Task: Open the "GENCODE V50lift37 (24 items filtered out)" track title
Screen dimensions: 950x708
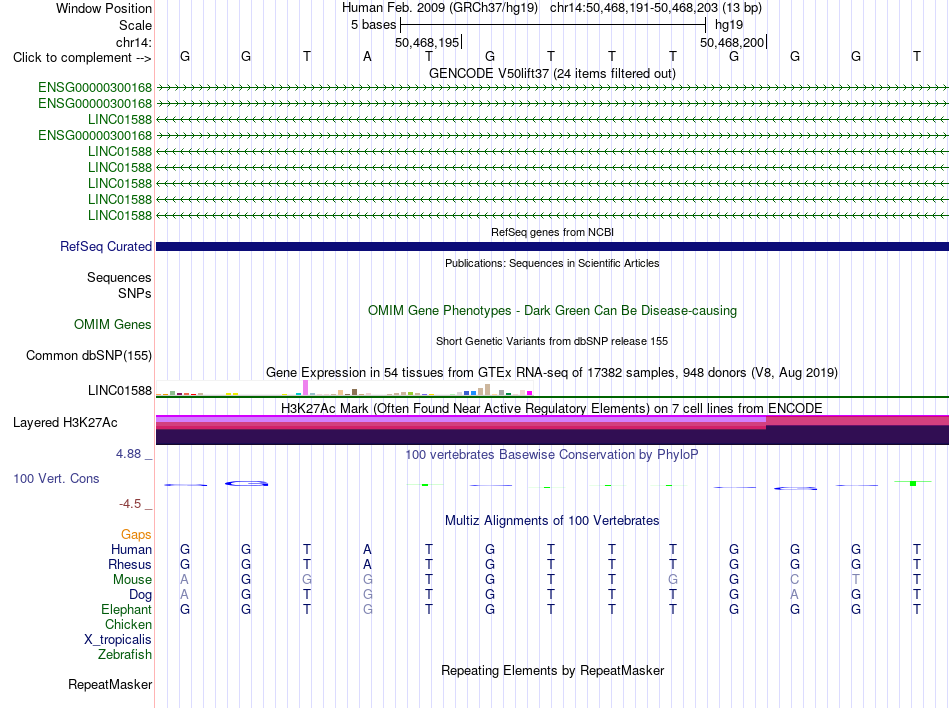Action: tap(552, 73)
